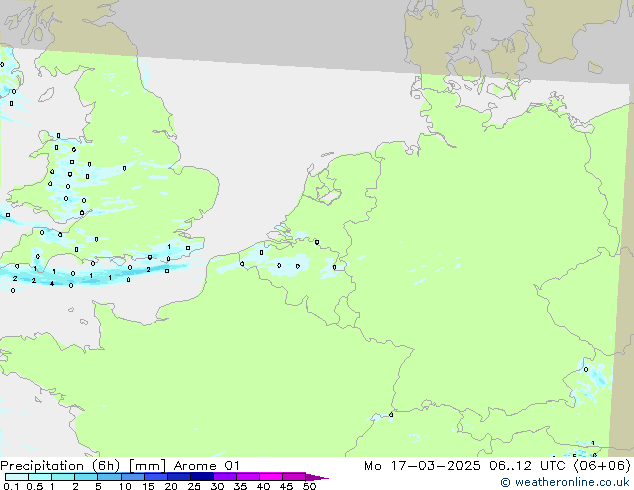Image resolution: width=634 pixels, height=490 pixels.
Task: Select the 35–40 mm legend color swatch
Action: pos(248,477)
